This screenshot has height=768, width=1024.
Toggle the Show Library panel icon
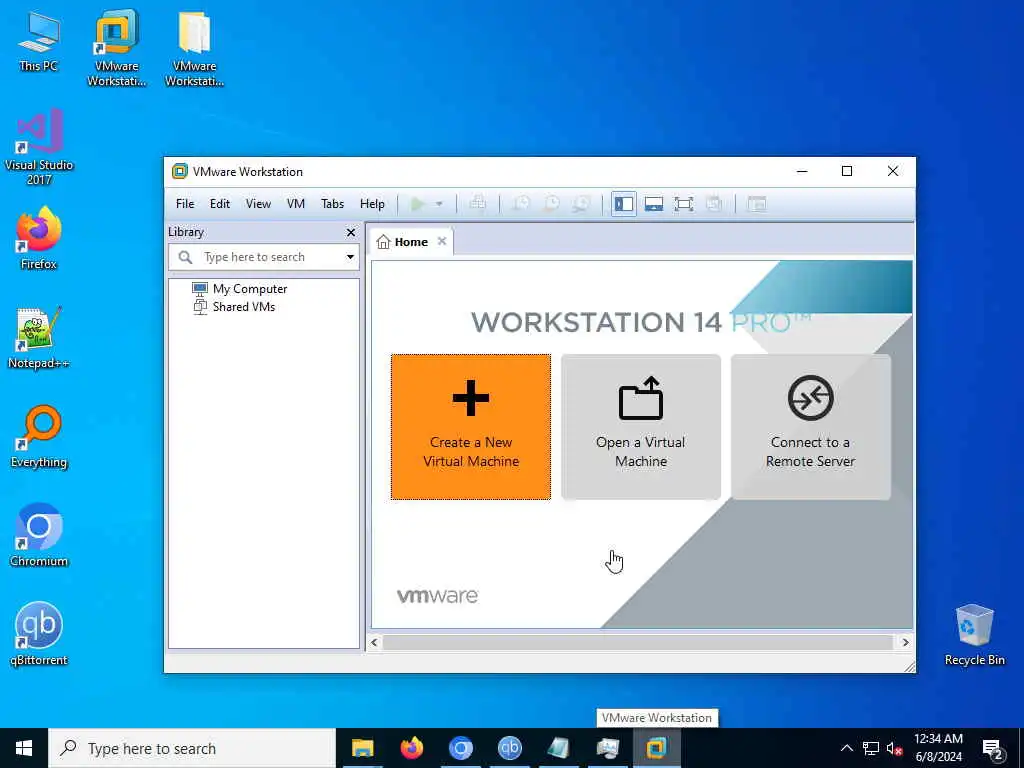pos(624,204)
